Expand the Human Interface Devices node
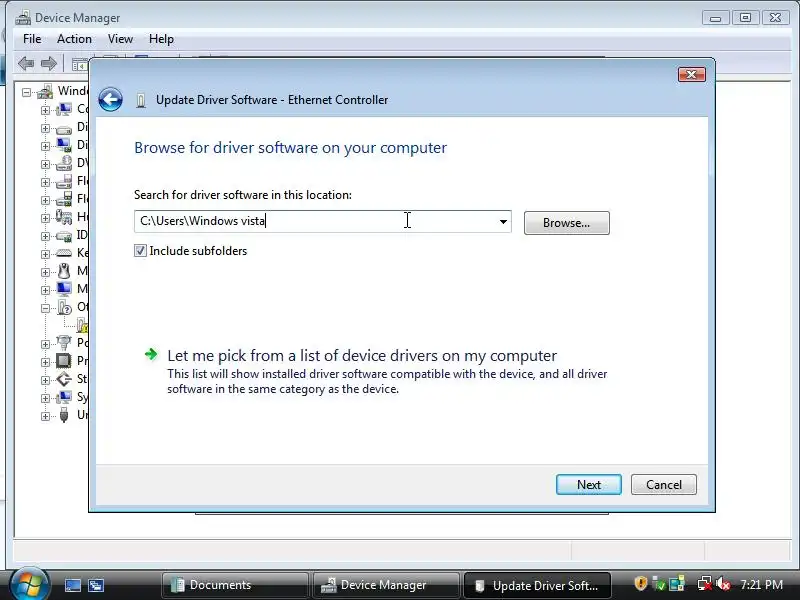800x600 pixels. coord(45,218)
